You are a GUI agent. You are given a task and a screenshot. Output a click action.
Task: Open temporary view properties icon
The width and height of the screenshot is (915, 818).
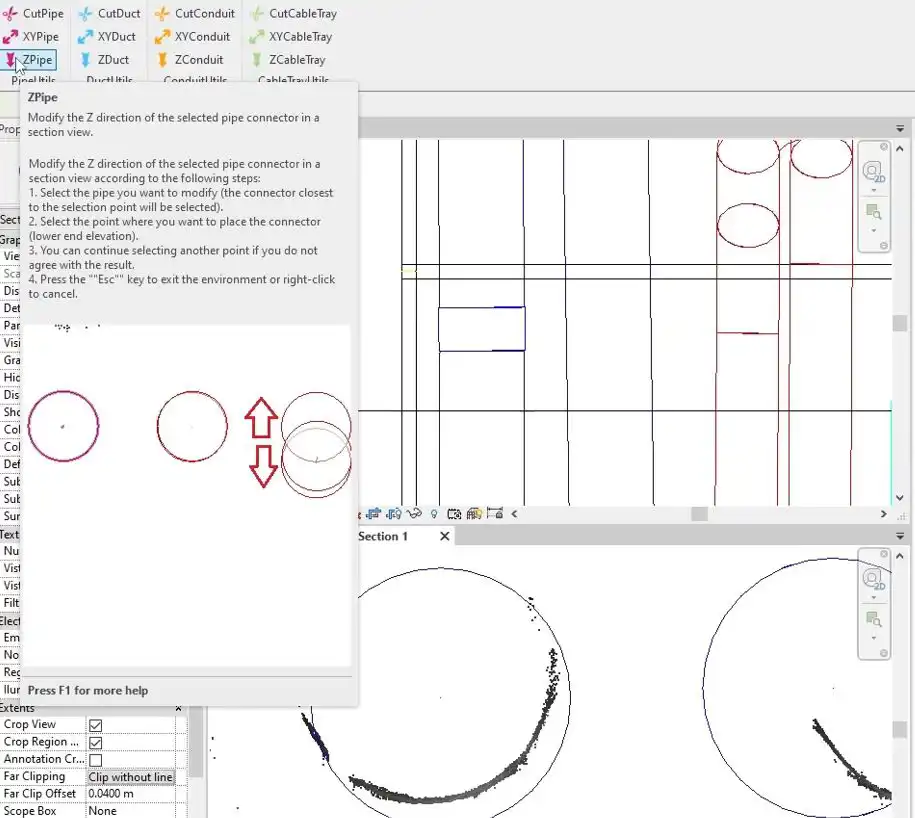pos(454,514)
